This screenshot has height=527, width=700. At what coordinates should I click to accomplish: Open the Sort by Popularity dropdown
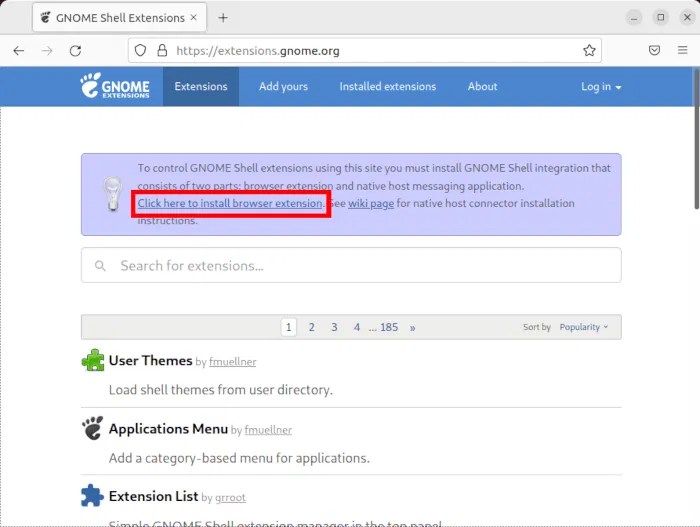583,327
